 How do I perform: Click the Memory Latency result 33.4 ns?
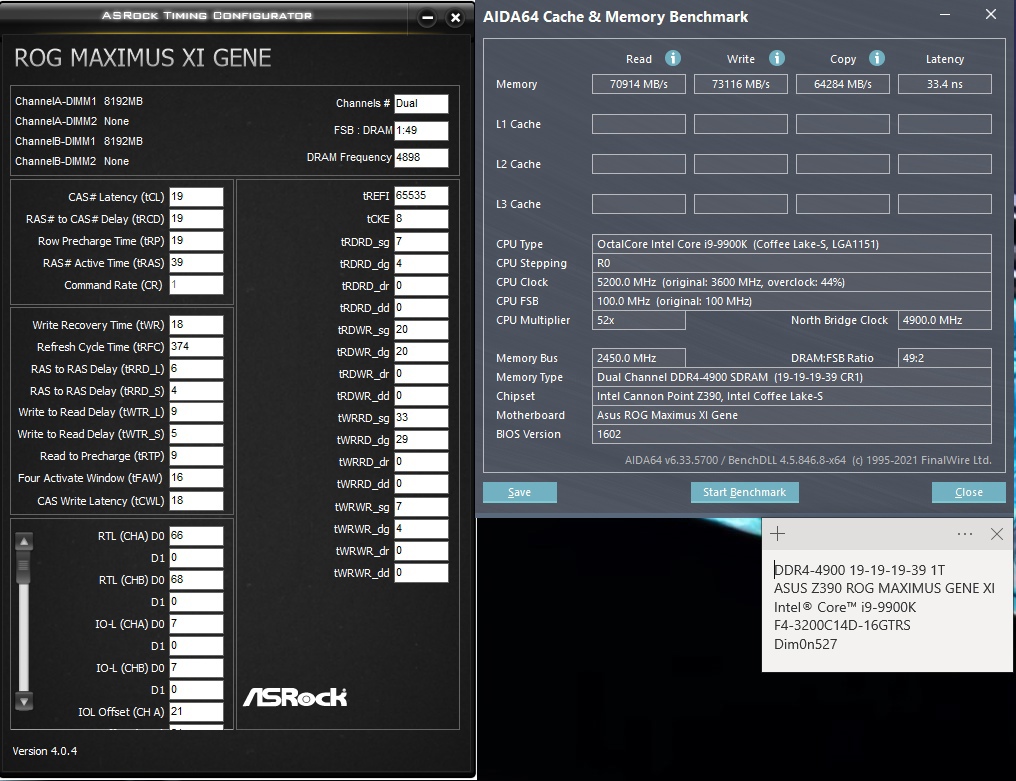click(945, 84)
